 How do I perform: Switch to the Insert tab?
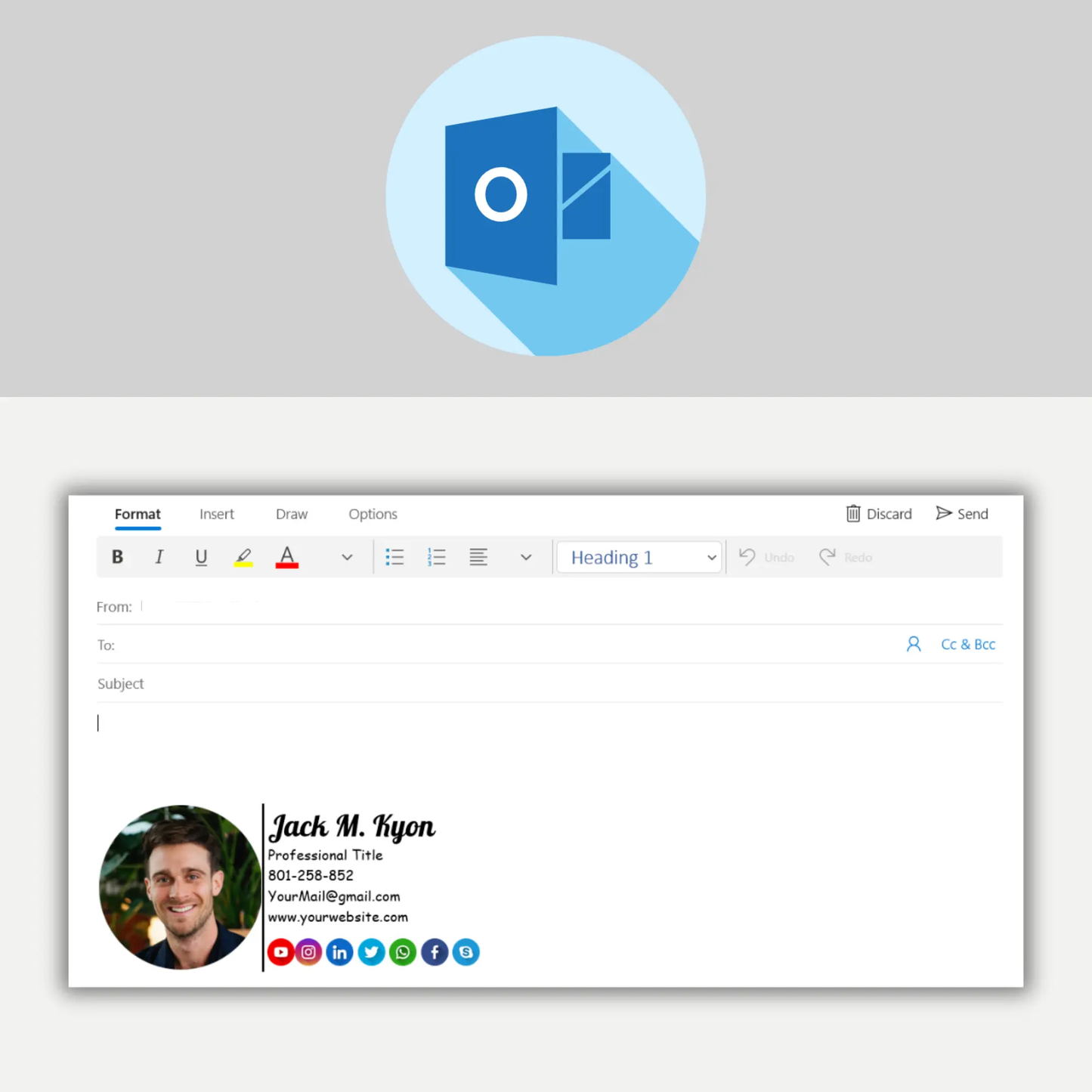point(217,514)
